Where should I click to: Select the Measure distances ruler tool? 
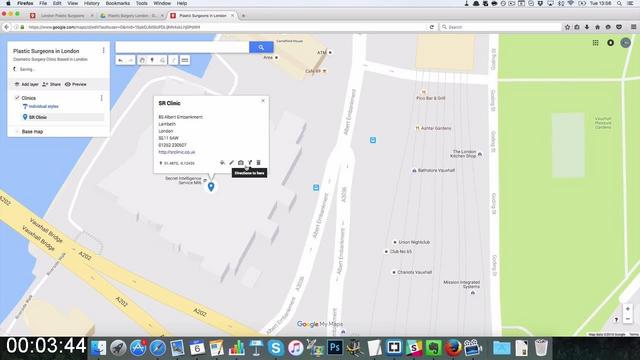pos(185,60)
